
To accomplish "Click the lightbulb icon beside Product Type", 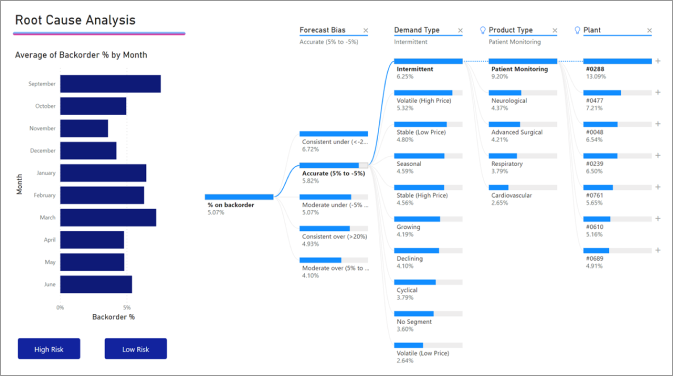I will [x=483, y=30].
